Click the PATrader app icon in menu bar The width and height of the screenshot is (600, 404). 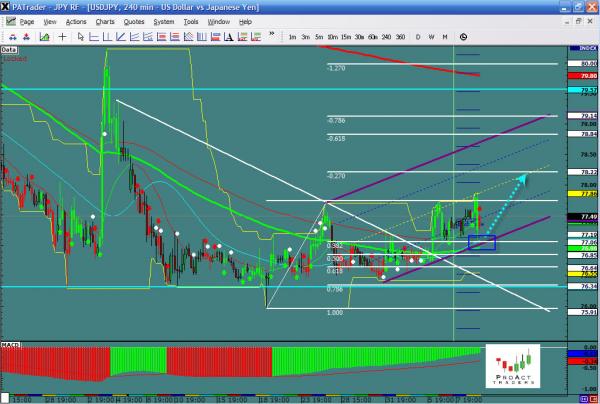tap(10, 20)
